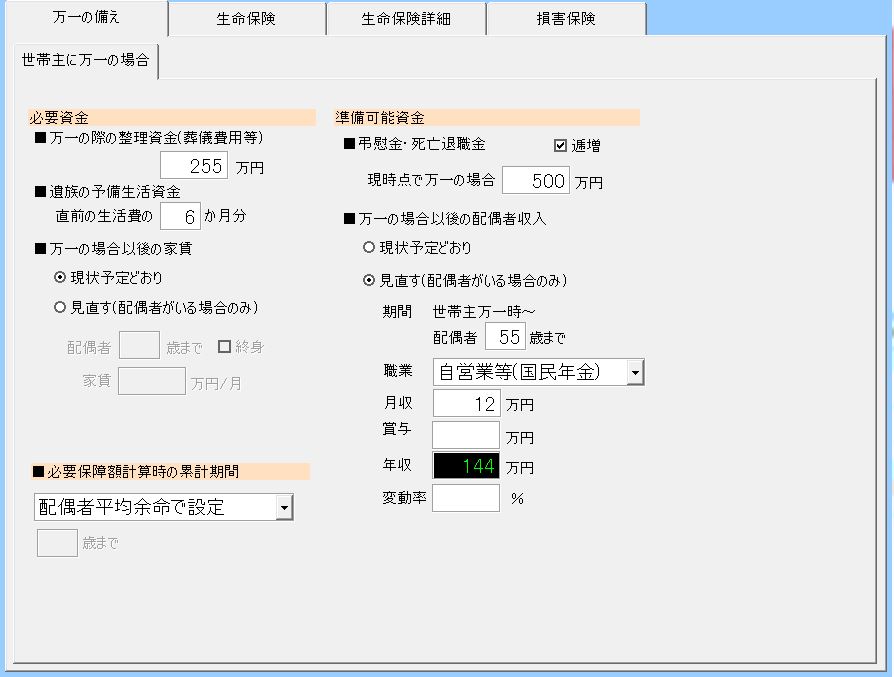Click the 直前の生活費 months field
Screen dimensions: 894x677
(179, 215)
